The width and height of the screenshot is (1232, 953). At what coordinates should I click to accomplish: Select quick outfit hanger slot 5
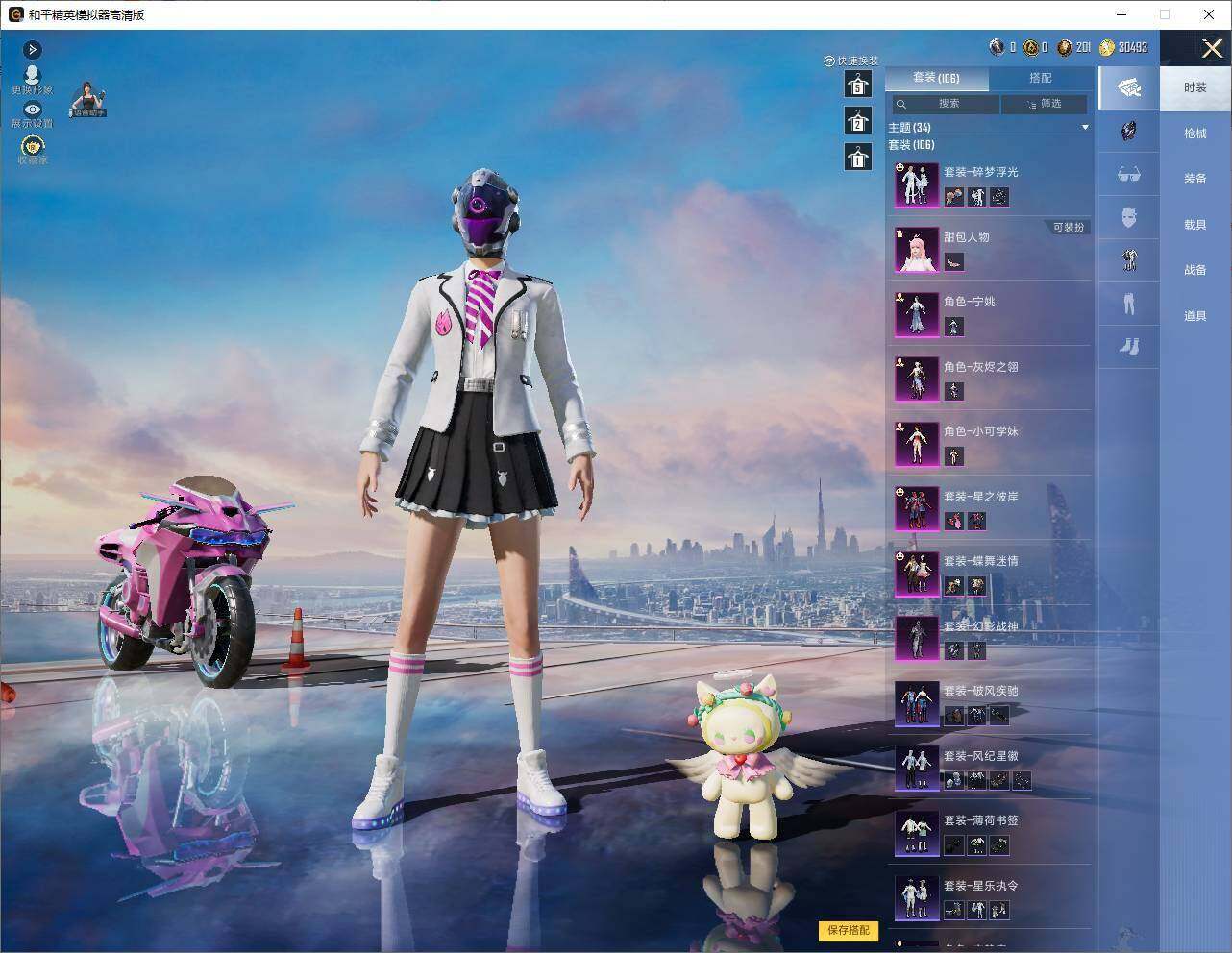[x=857, y=85]
